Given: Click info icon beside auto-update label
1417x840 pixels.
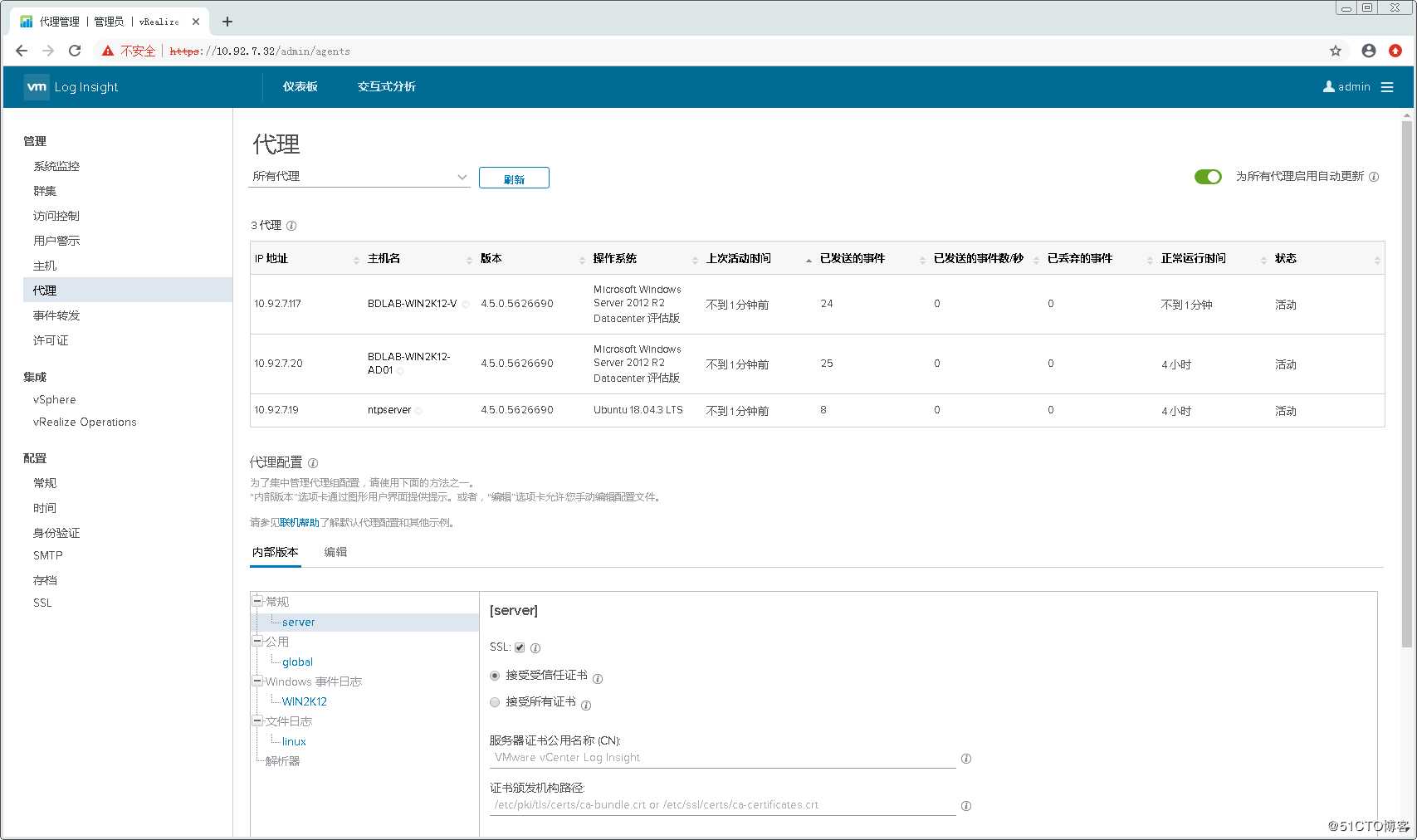Looking at the screenshot, I should coord(1374,177).
